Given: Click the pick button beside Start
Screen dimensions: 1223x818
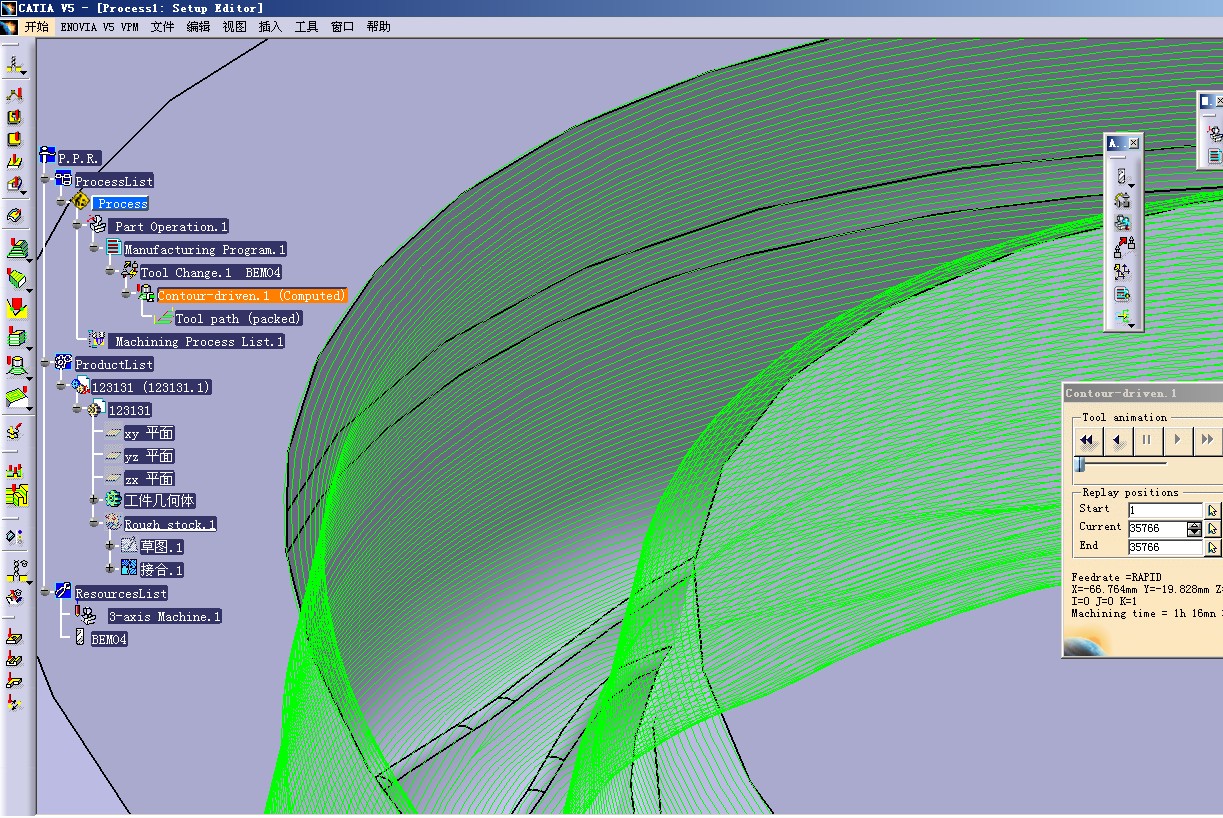Looking at the screenshot, I should (x=1213, y=510).
